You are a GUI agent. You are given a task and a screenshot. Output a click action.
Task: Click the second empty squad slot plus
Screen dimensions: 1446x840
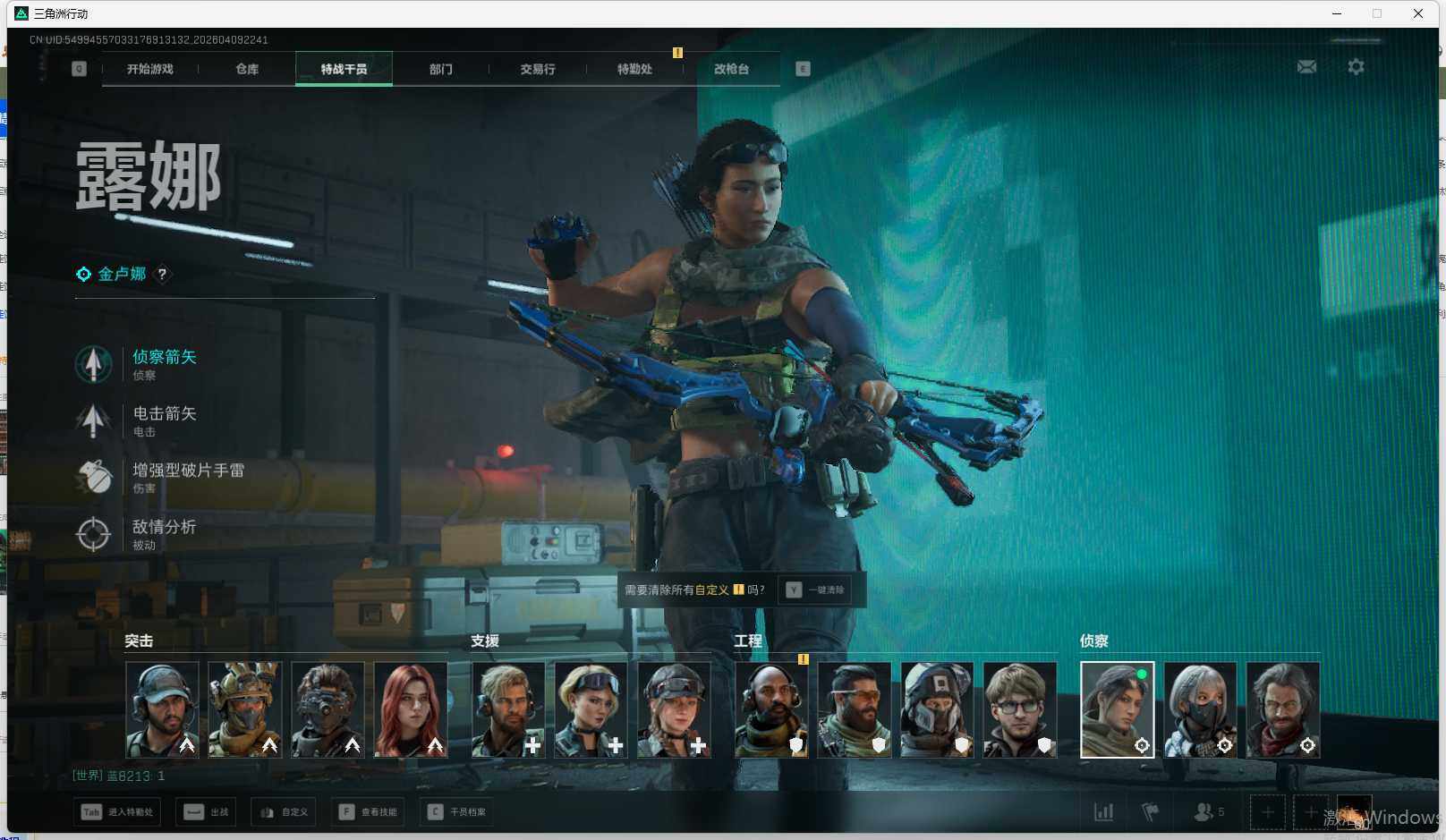1311,812
